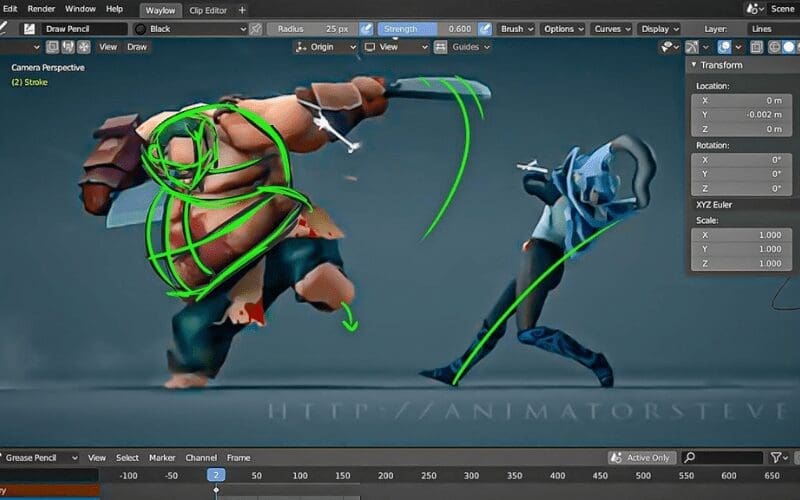Screen dimensions: 800x500
Task: Toggle the Active Only button
Action: point(642,458)
